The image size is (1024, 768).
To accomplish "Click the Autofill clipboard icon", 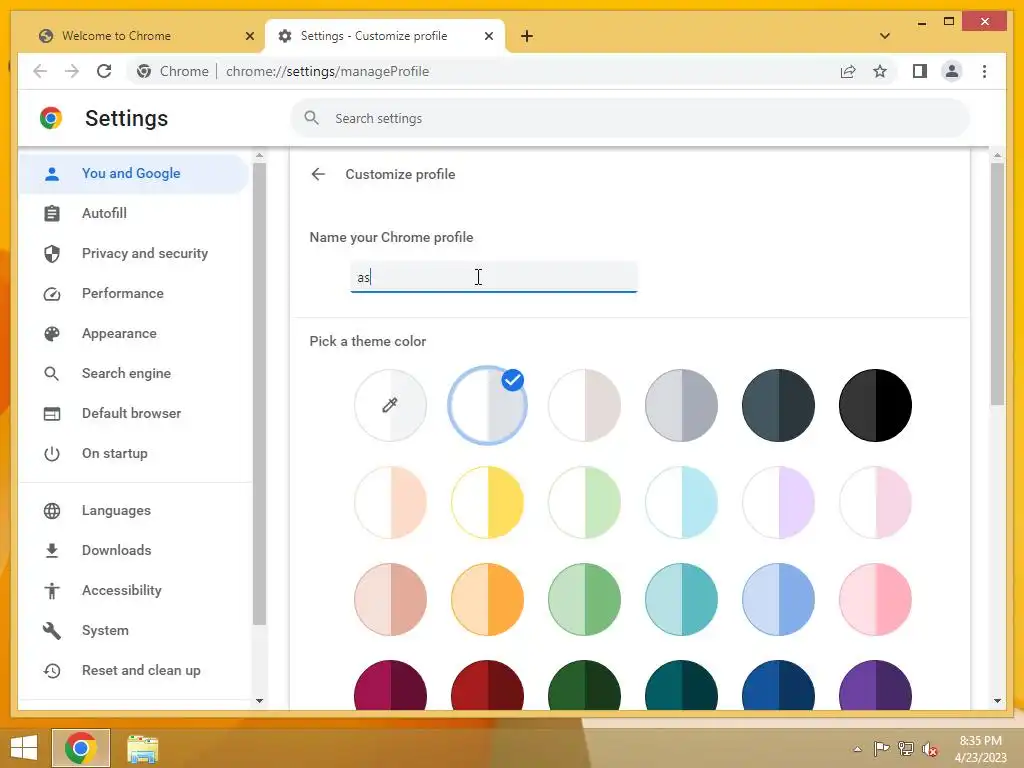I will coord(52,214).
